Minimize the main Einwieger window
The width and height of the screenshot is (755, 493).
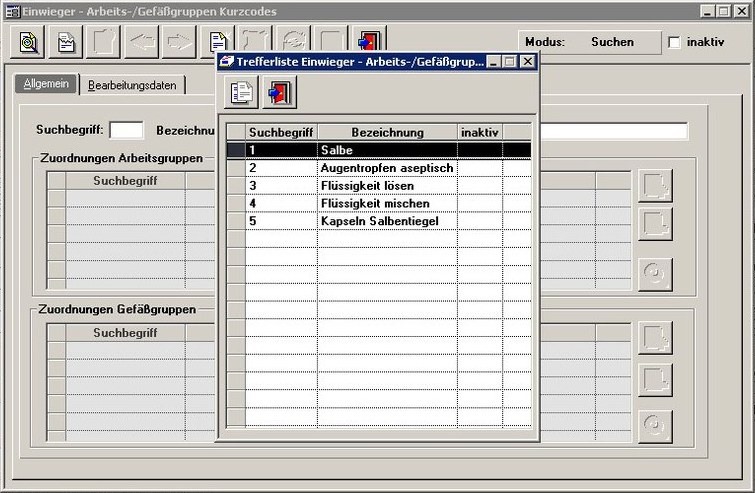pyautogui.click(x=706, y=11)
